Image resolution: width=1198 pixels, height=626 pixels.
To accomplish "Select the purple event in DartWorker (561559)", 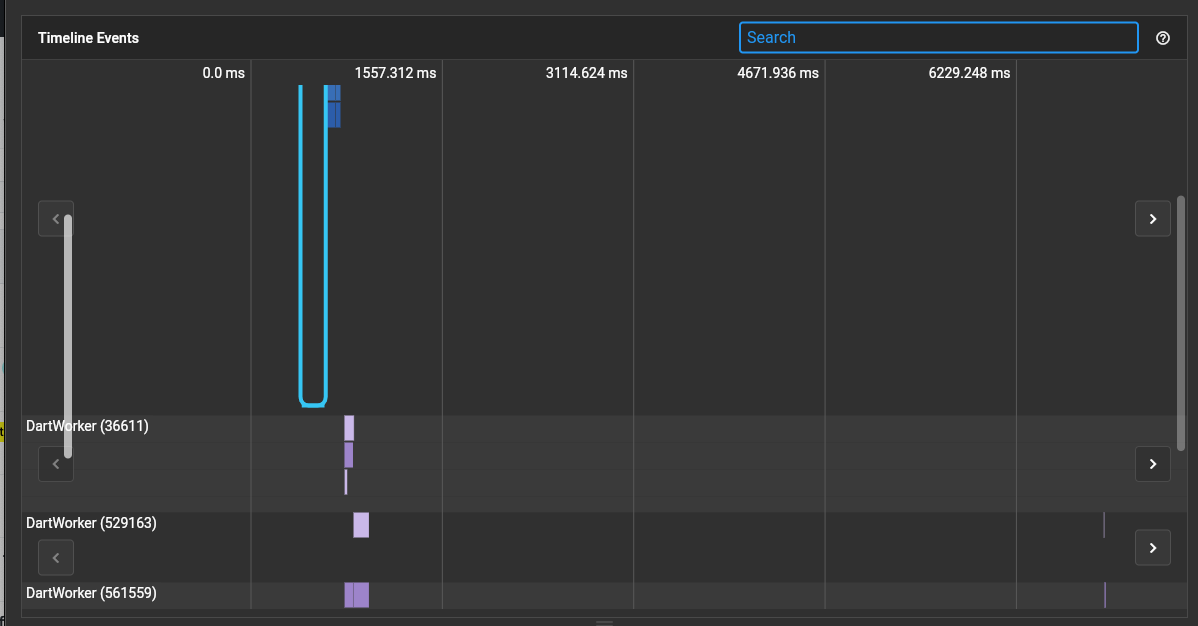I will 356,594.
